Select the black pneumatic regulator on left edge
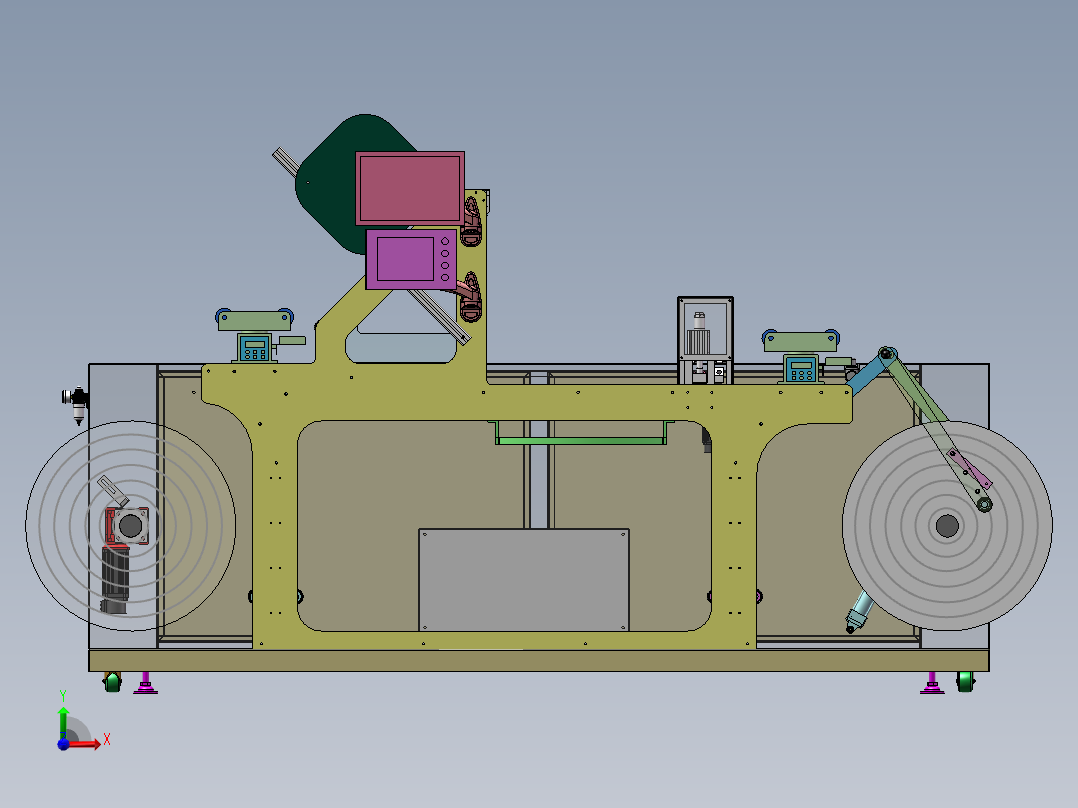 coord(76,404)
